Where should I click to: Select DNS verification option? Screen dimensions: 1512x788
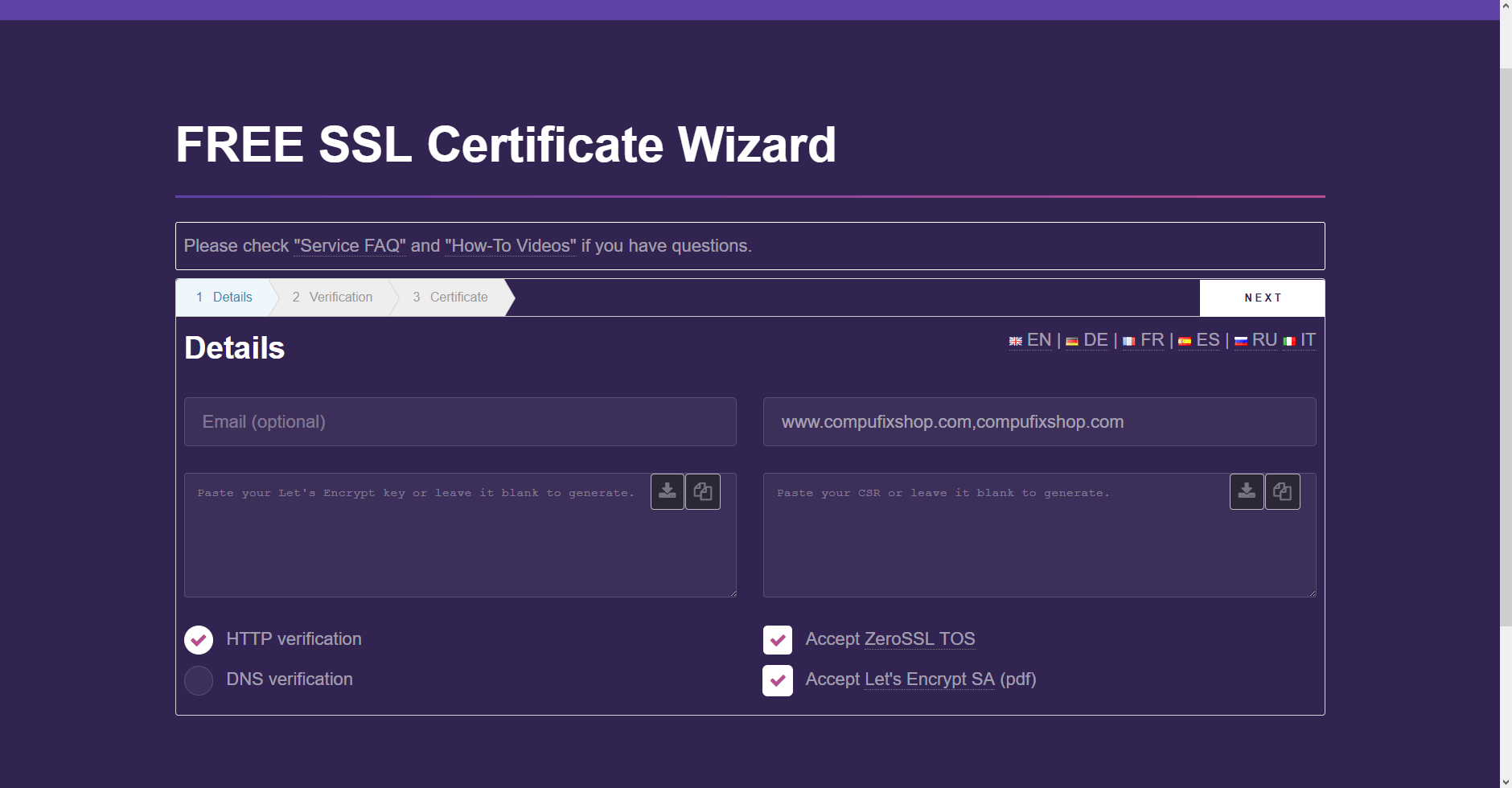(x=199, y=680)
